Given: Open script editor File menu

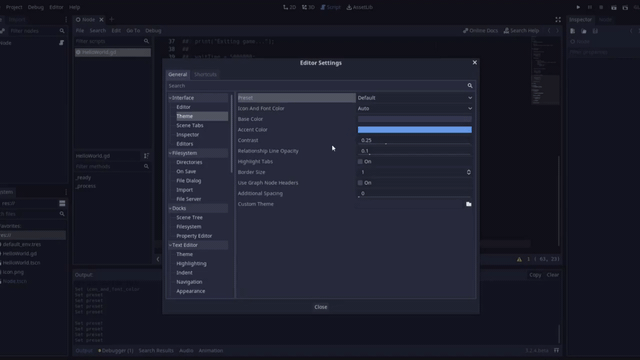Looking at the screenshot, I should tap(80, 31).
